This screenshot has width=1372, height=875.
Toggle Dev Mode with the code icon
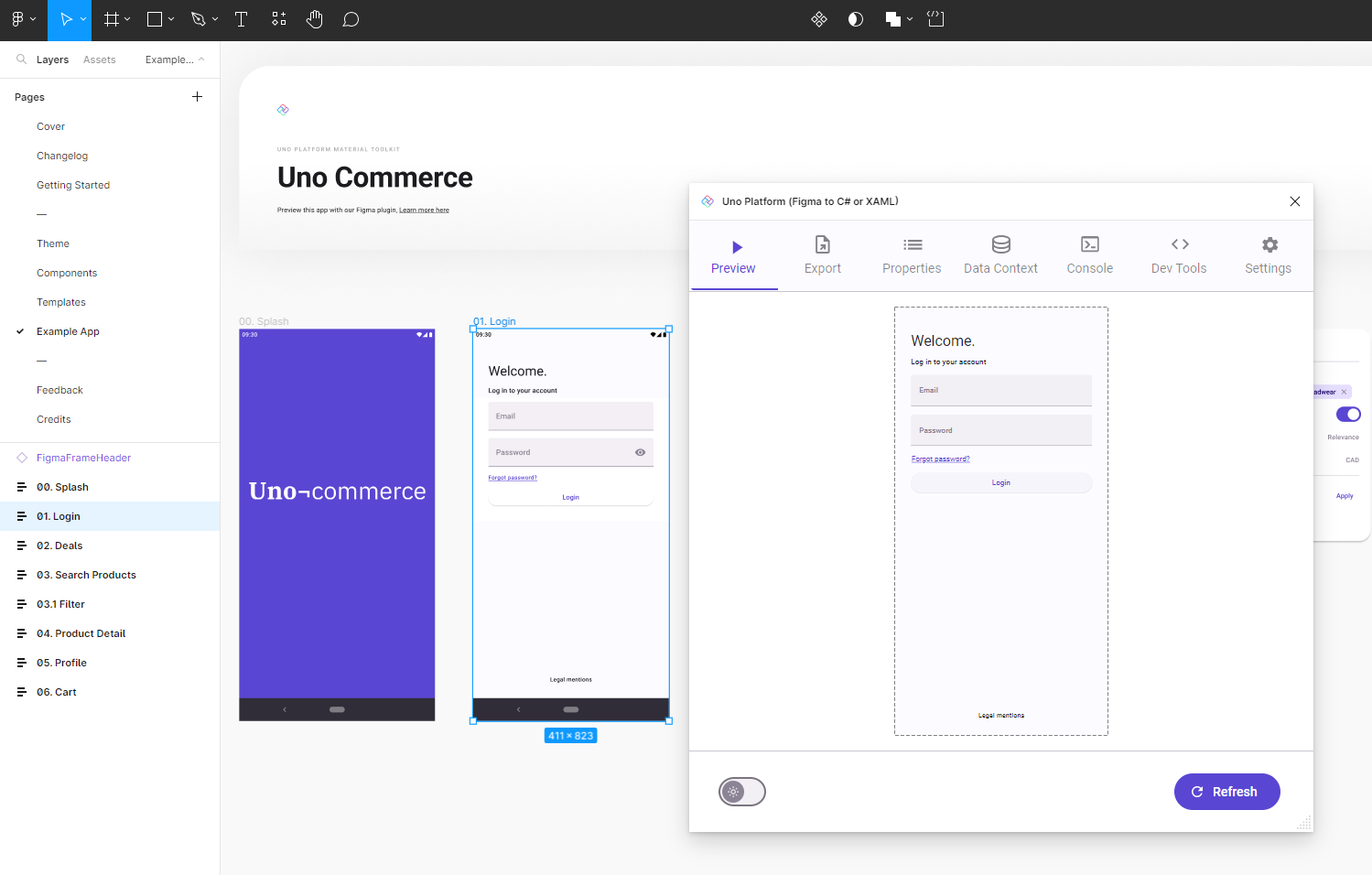pyautogui.click(x=935, y=18)
